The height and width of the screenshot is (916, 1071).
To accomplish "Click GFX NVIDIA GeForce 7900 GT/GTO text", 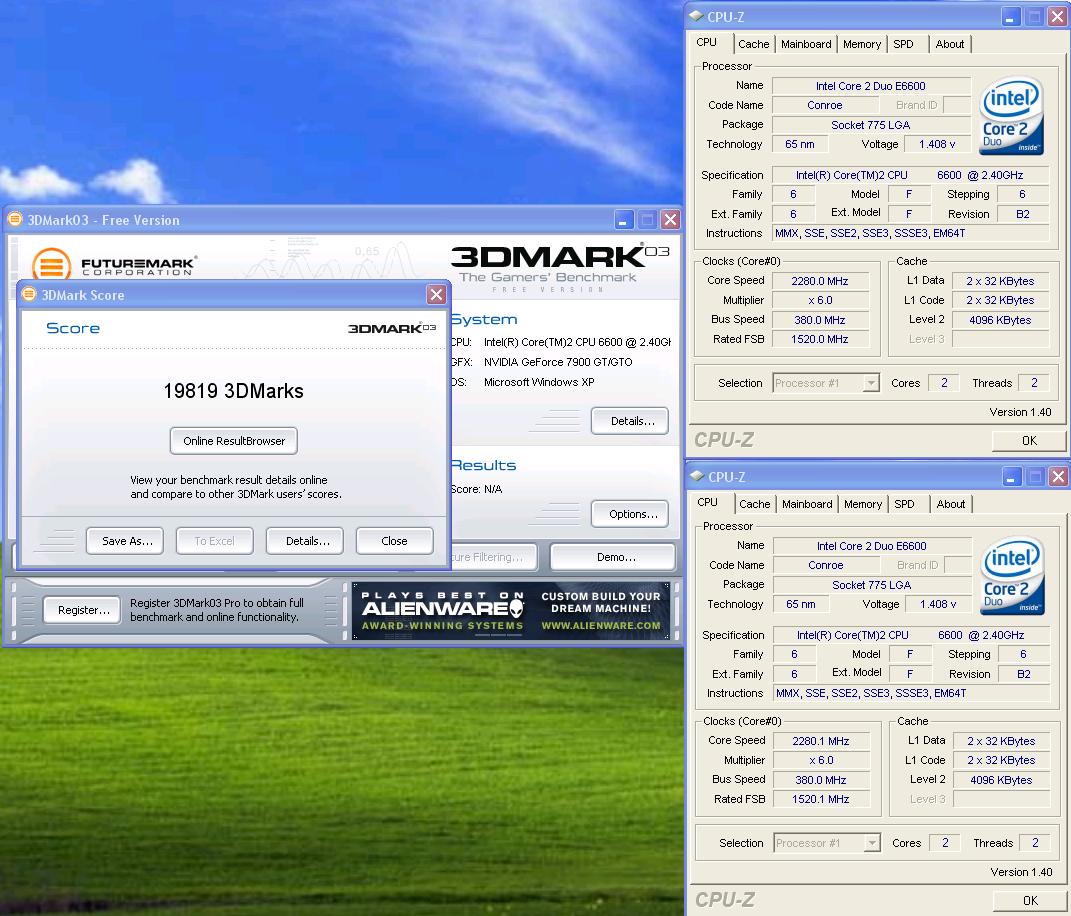I will (558, 362).
